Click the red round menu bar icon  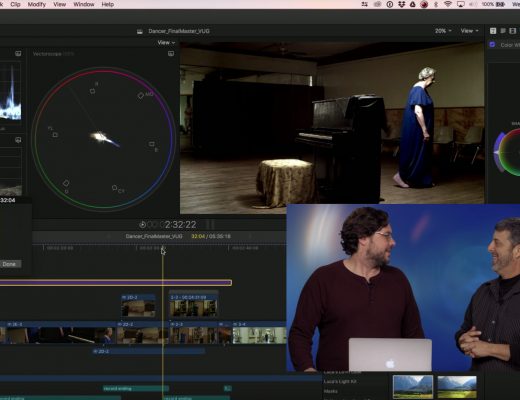[424, 4]
